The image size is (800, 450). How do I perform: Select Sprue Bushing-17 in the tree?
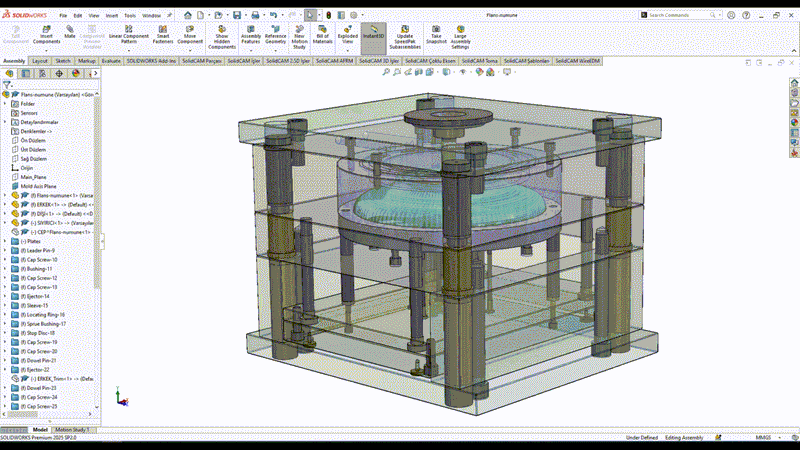tap(43, 324)
